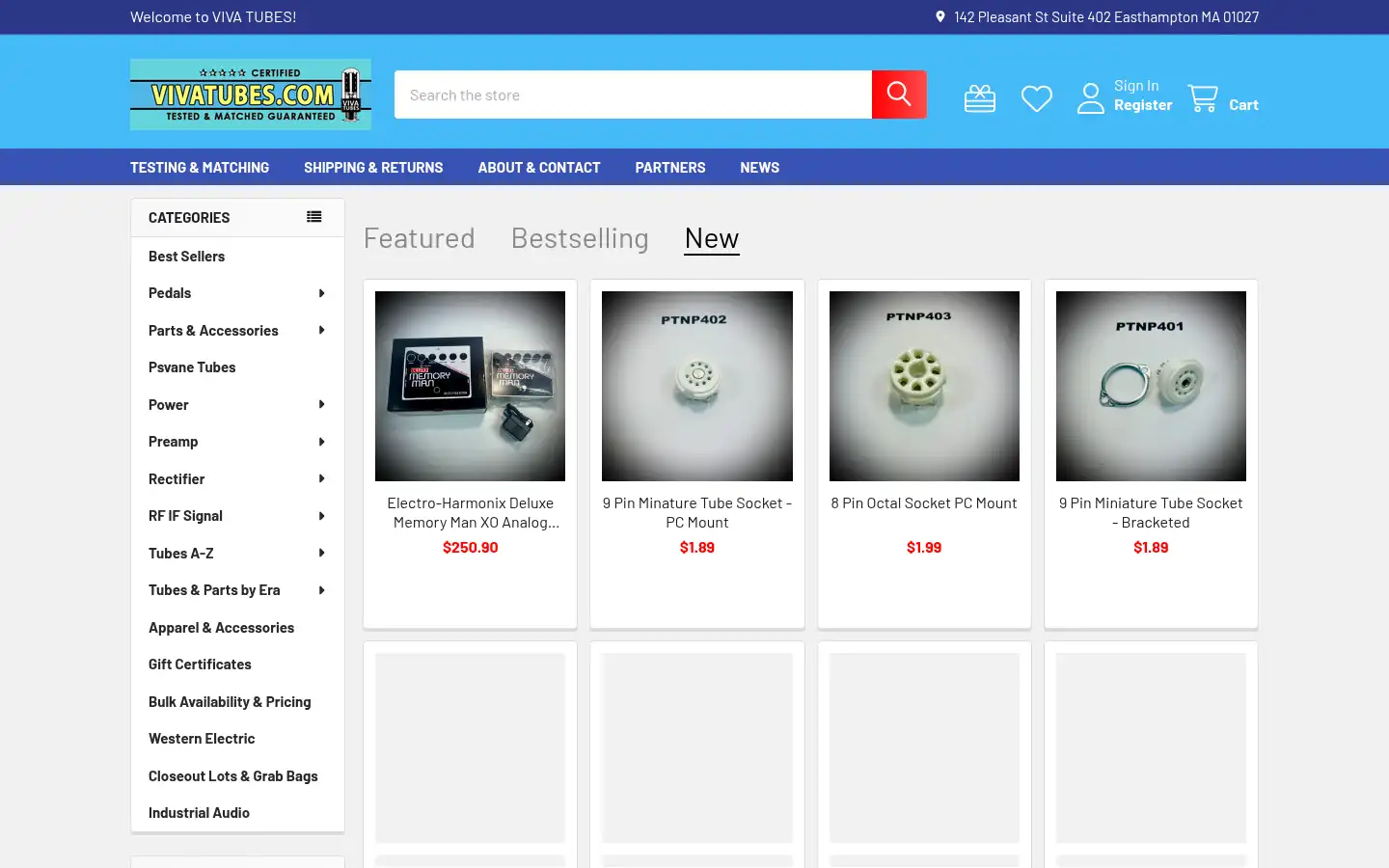Open Best Sellers category
This screenshot has height=868, width=1389.
click(x=186, y=257)
